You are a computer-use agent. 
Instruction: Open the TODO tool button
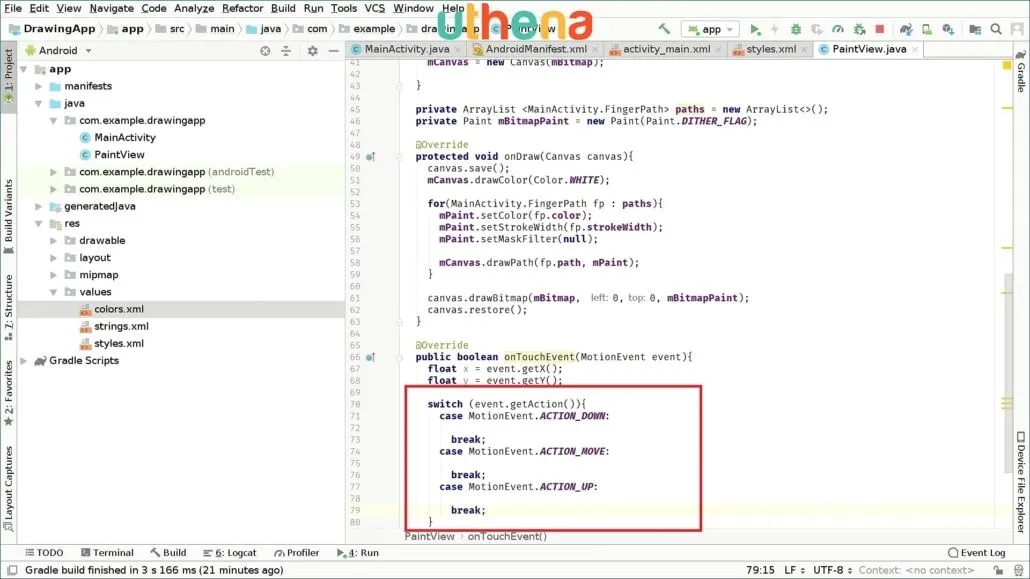pos(44,553)
